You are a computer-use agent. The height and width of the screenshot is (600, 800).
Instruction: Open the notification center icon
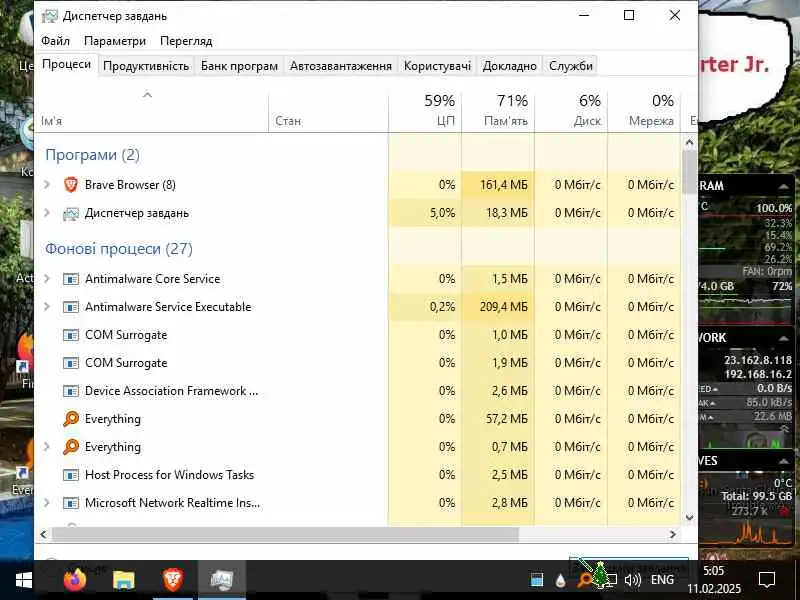tap(767, 580)
